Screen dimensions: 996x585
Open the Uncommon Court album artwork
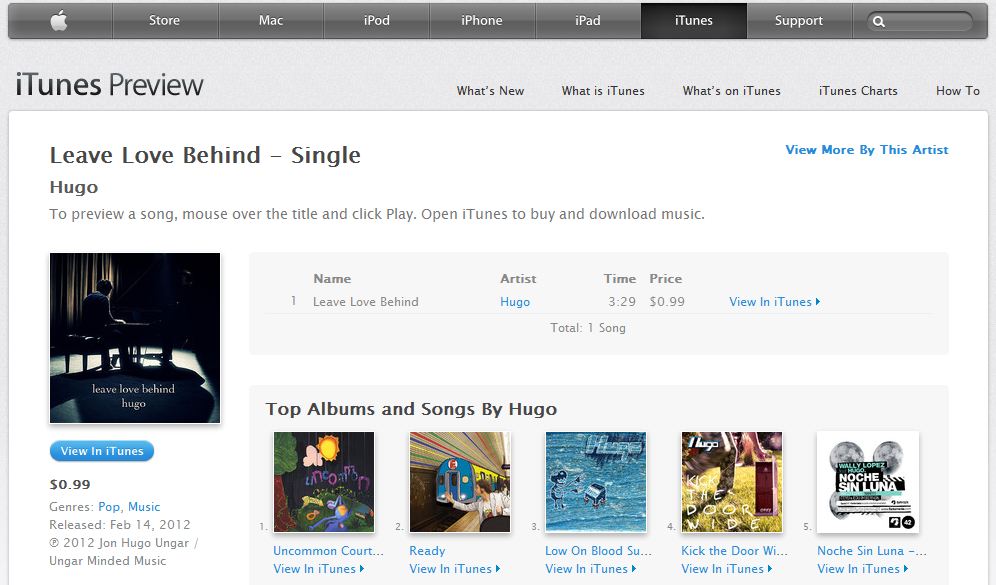pos(324,482)
